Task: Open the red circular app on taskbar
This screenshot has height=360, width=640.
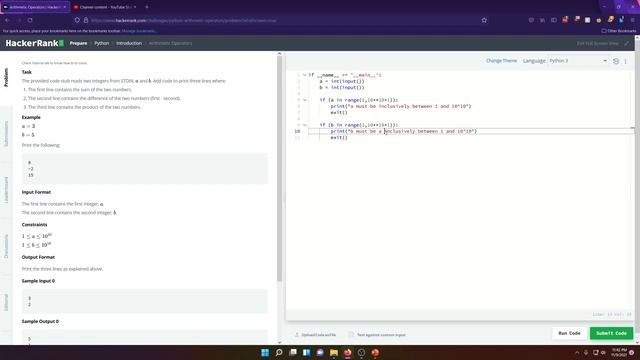Action: (x=375, y=352)
